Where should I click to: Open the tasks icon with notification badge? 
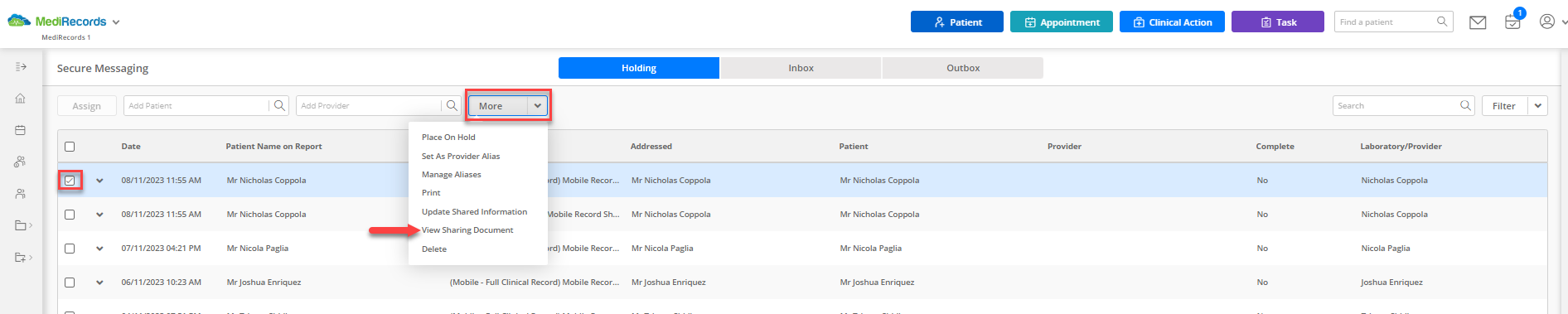click(x=1512, y=22)
